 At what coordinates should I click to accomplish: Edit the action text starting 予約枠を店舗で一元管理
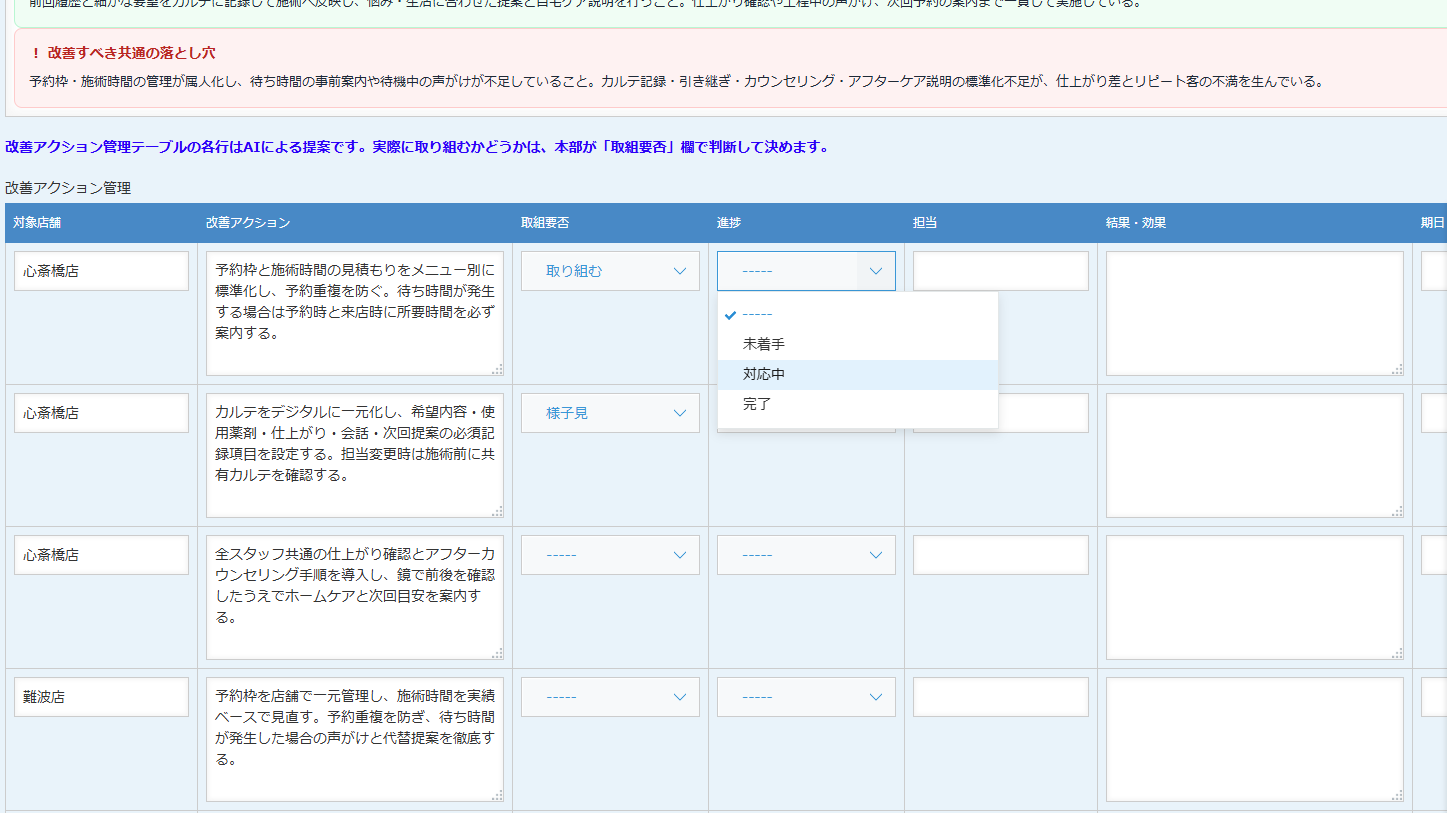[x=355, y=739]
